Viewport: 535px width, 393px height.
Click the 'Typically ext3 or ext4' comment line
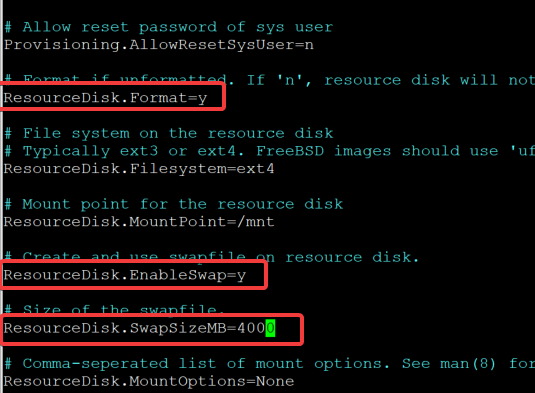pyautogui.click(x=270, y=151)
